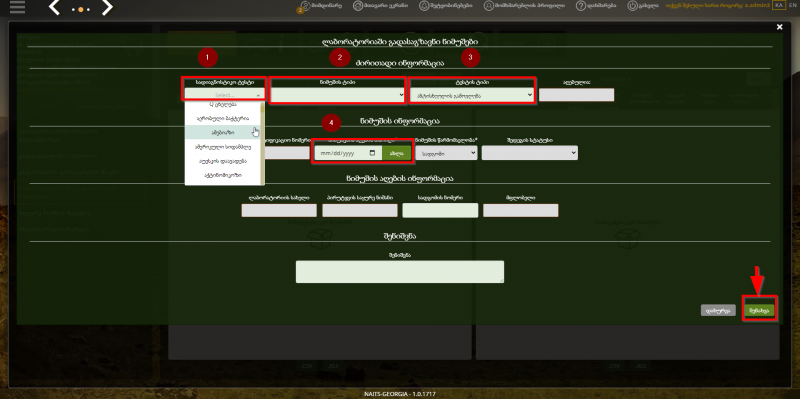Screen dimensions: 800x399
Task: Click the diagnostic list scrollbar
Action: pyautogui.click(x=262, y=143)
